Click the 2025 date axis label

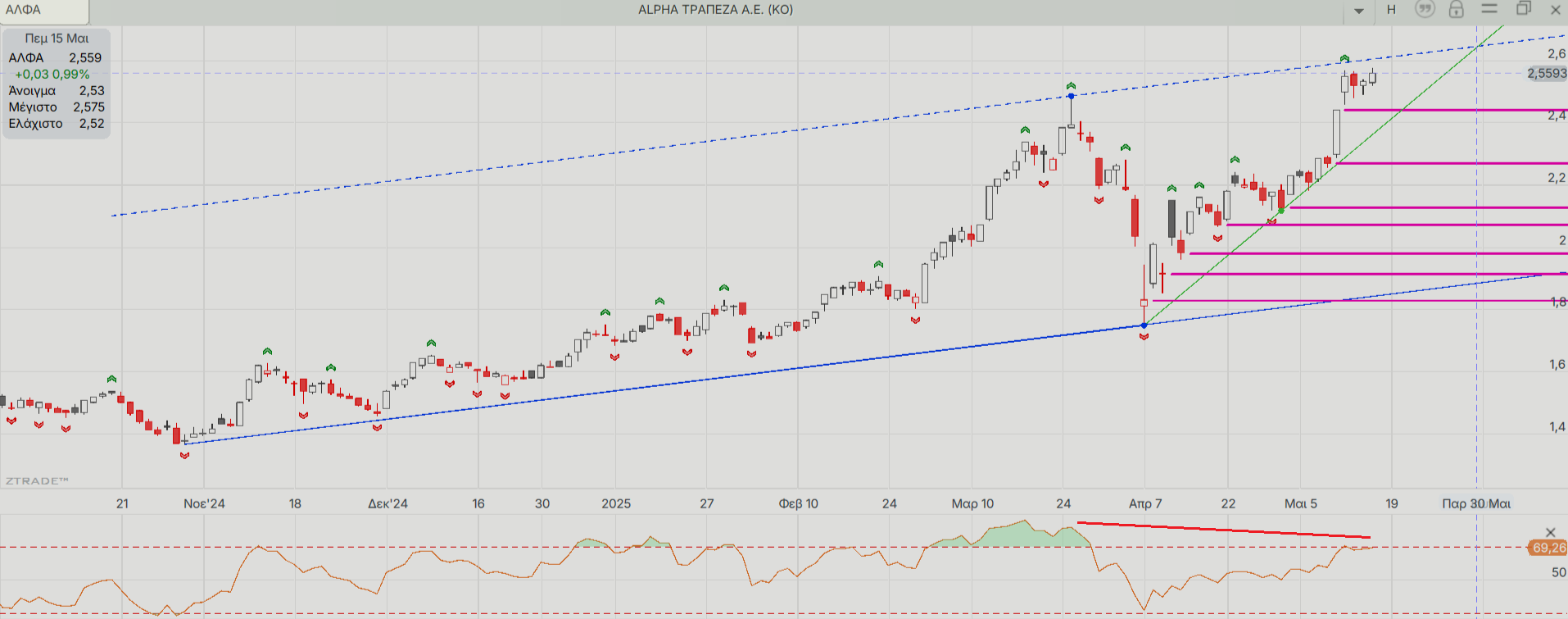click(616, 503)
